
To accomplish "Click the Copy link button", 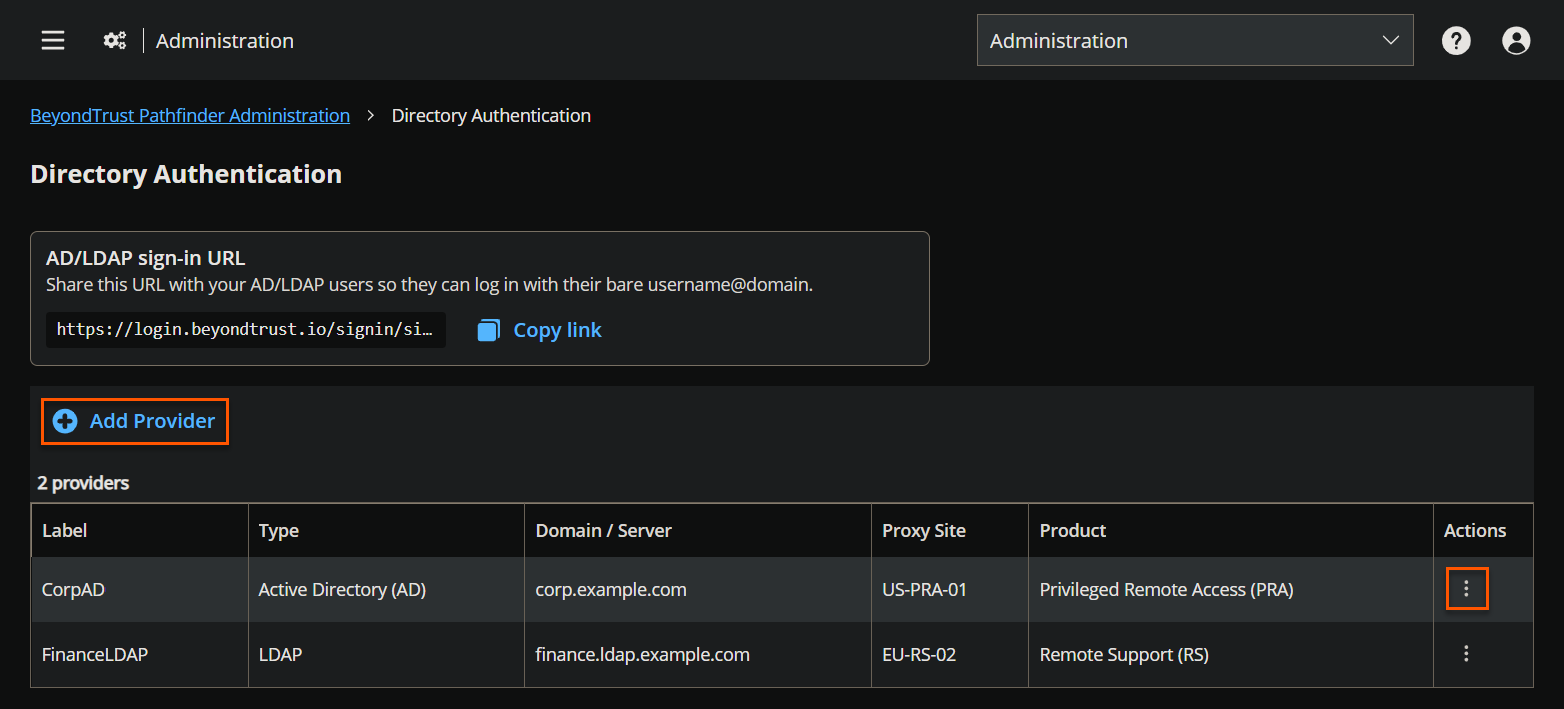I will coord(540,330).
